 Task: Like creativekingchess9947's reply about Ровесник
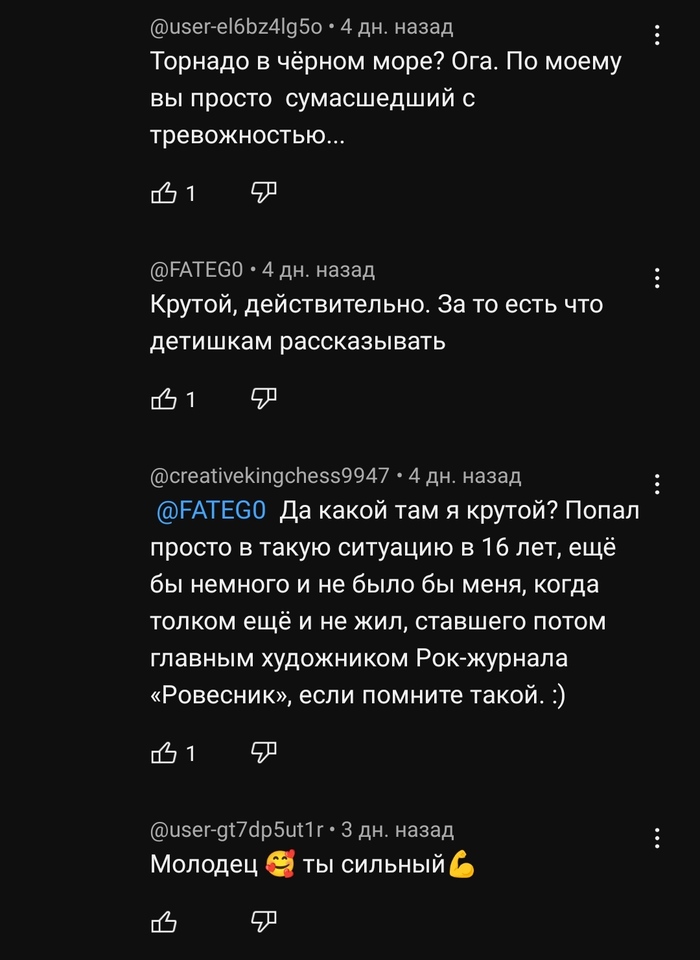click(x=163, y=752)
